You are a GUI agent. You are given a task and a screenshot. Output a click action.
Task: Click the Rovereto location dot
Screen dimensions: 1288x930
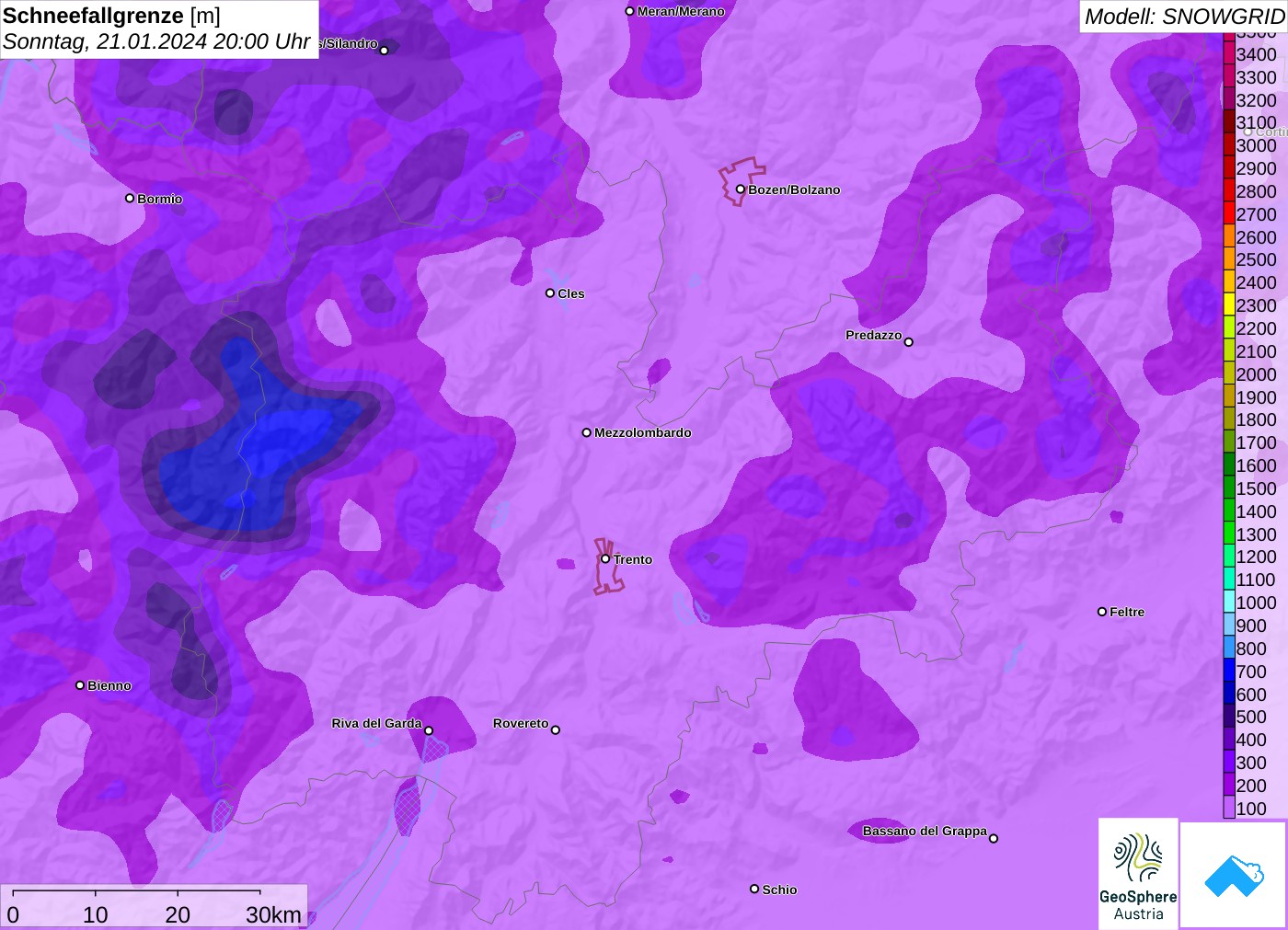(556, 730)
